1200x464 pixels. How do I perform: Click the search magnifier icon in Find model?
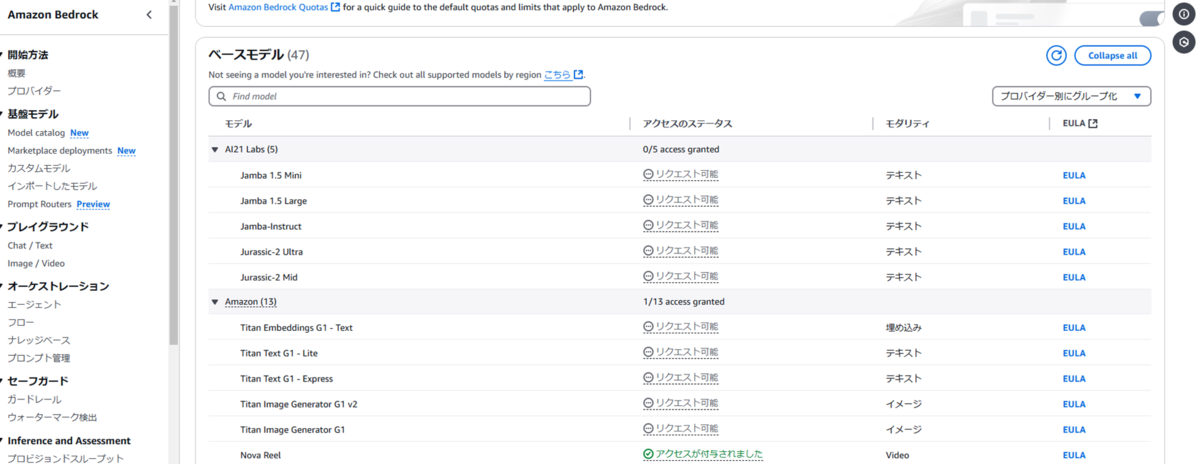(x=220, y=96)
